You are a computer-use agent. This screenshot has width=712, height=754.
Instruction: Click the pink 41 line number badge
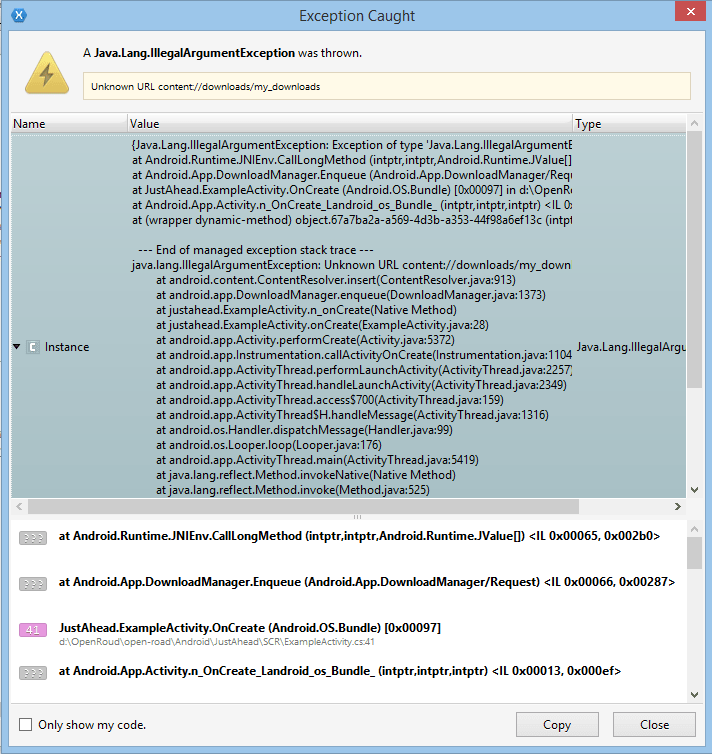(33, 629)
